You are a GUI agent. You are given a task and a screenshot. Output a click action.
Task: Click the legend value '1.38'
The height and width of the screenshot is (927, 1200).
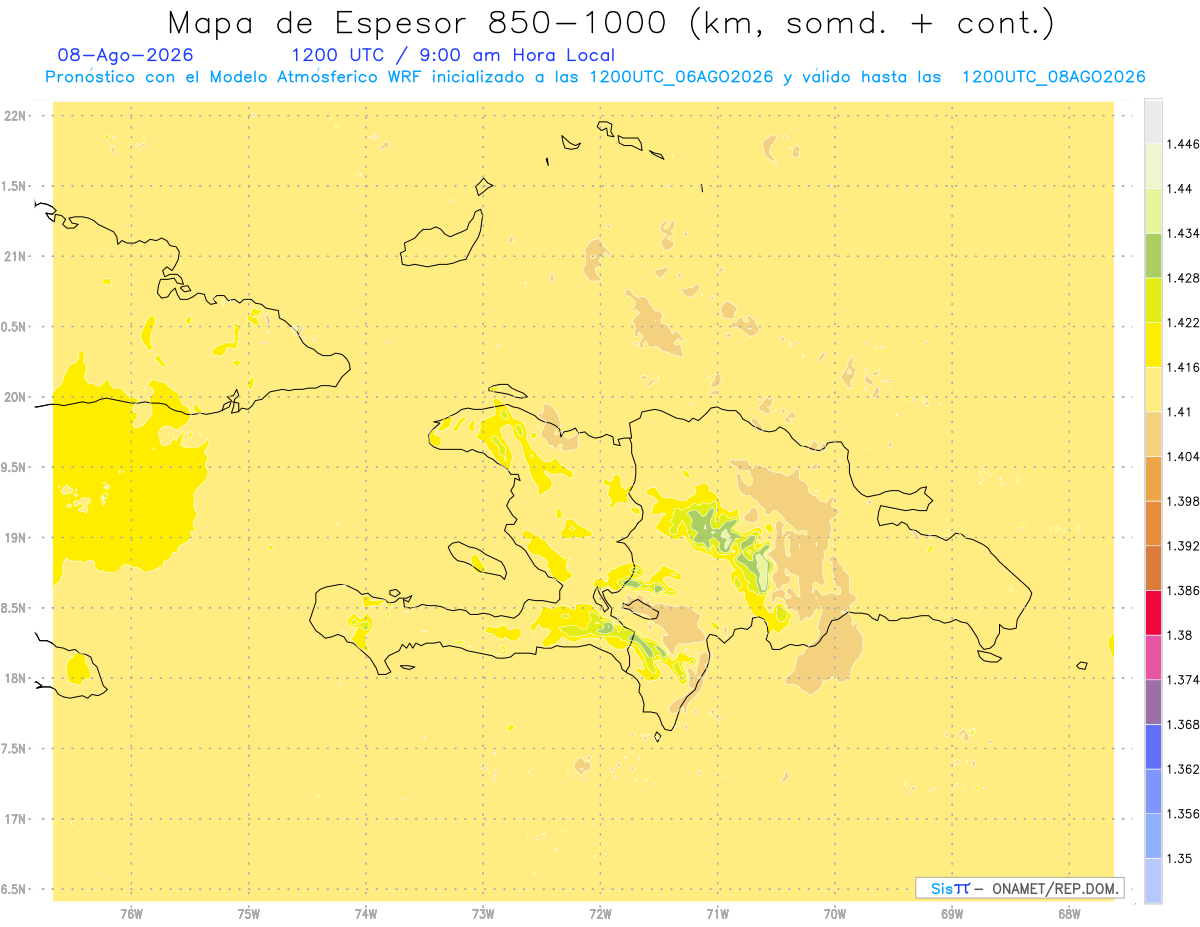click(x=1180, y=635)
